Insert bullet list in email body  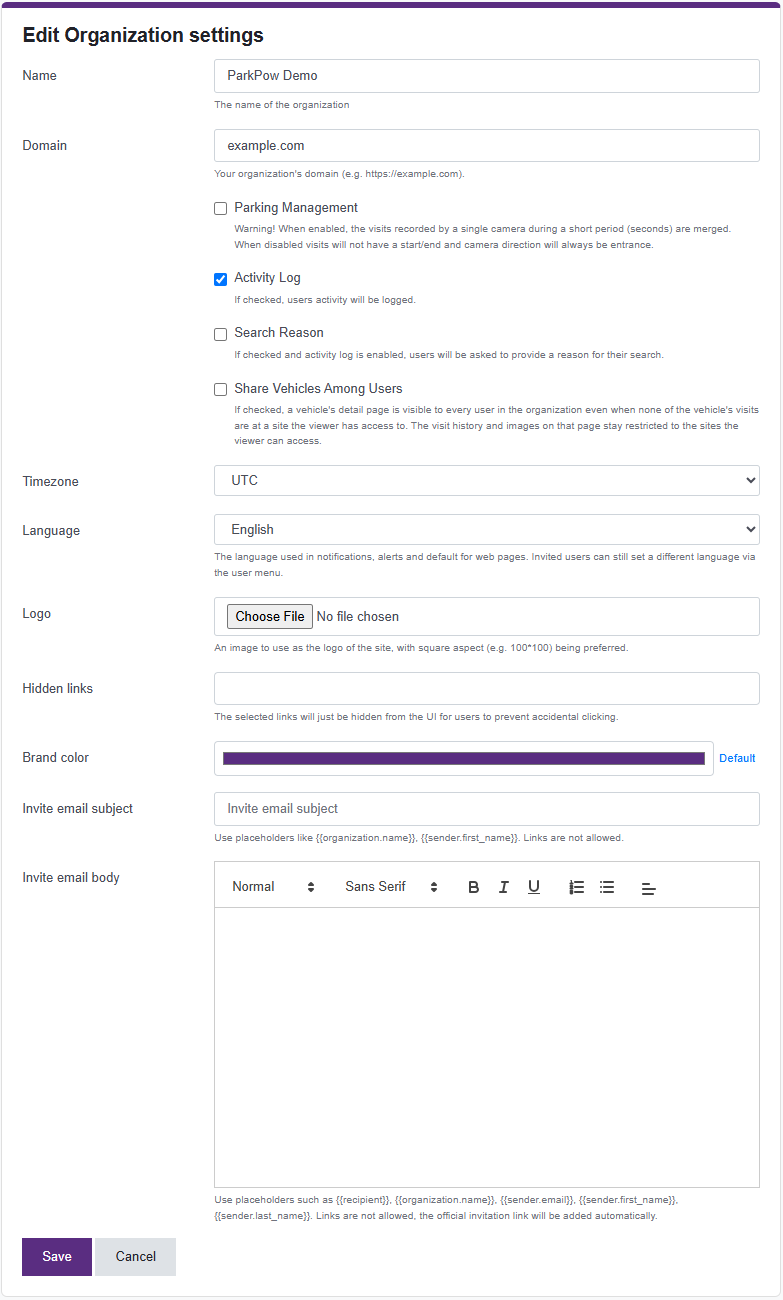(x=607, y=887)
